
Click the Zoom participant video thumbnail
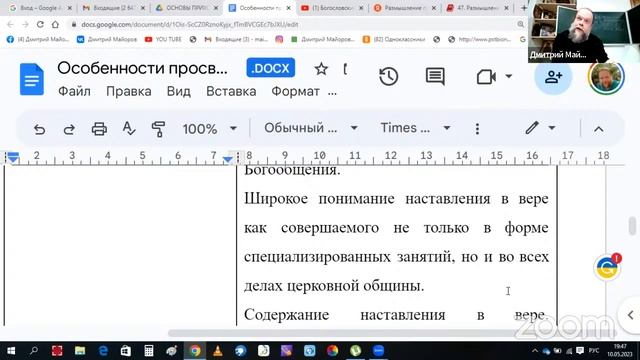(584, 31)
